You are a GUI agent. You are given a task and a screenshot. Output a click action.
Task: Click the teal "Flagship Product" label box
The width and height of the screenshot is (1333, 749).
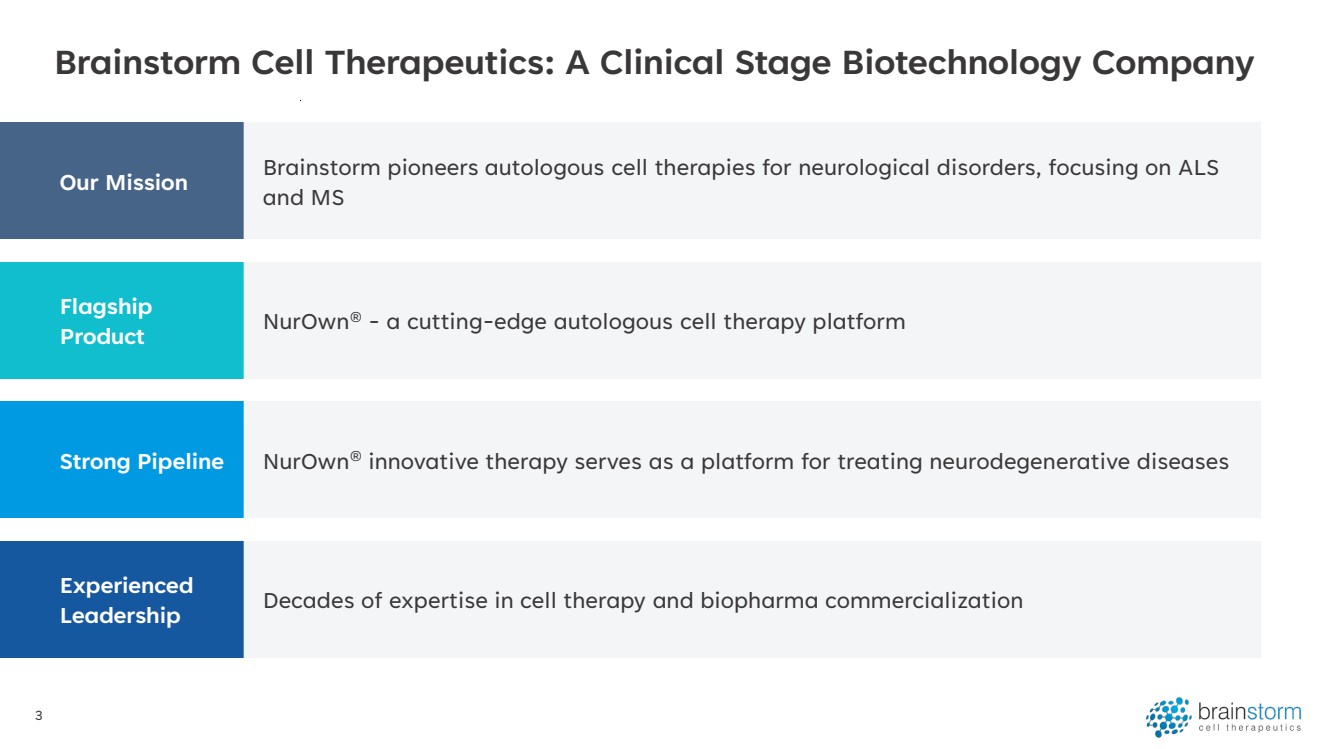(122, 321)
